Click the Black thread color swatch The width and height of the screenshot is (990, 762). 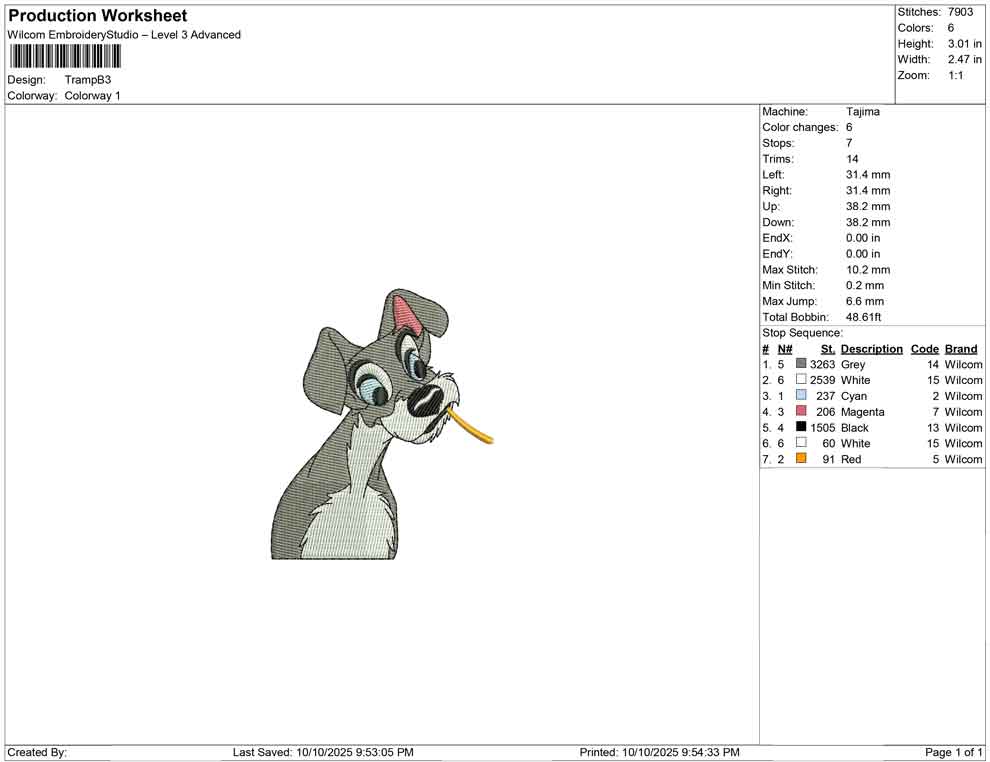[801, 427]
